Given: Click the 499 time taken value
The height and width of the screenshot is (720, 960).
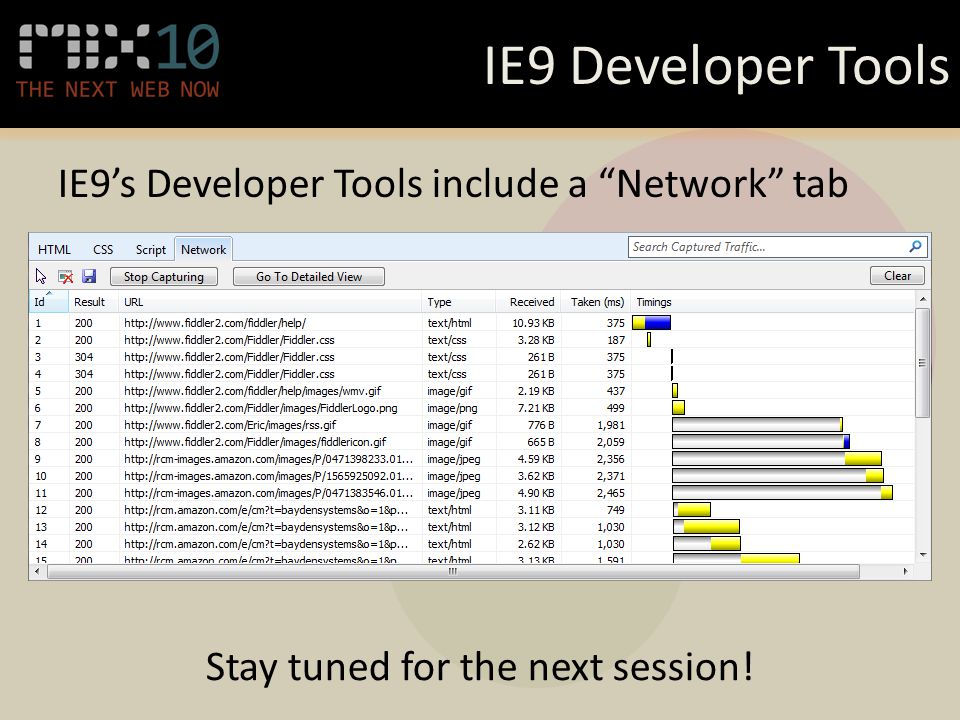Looking at the screenshot, I should coord(615,408).
